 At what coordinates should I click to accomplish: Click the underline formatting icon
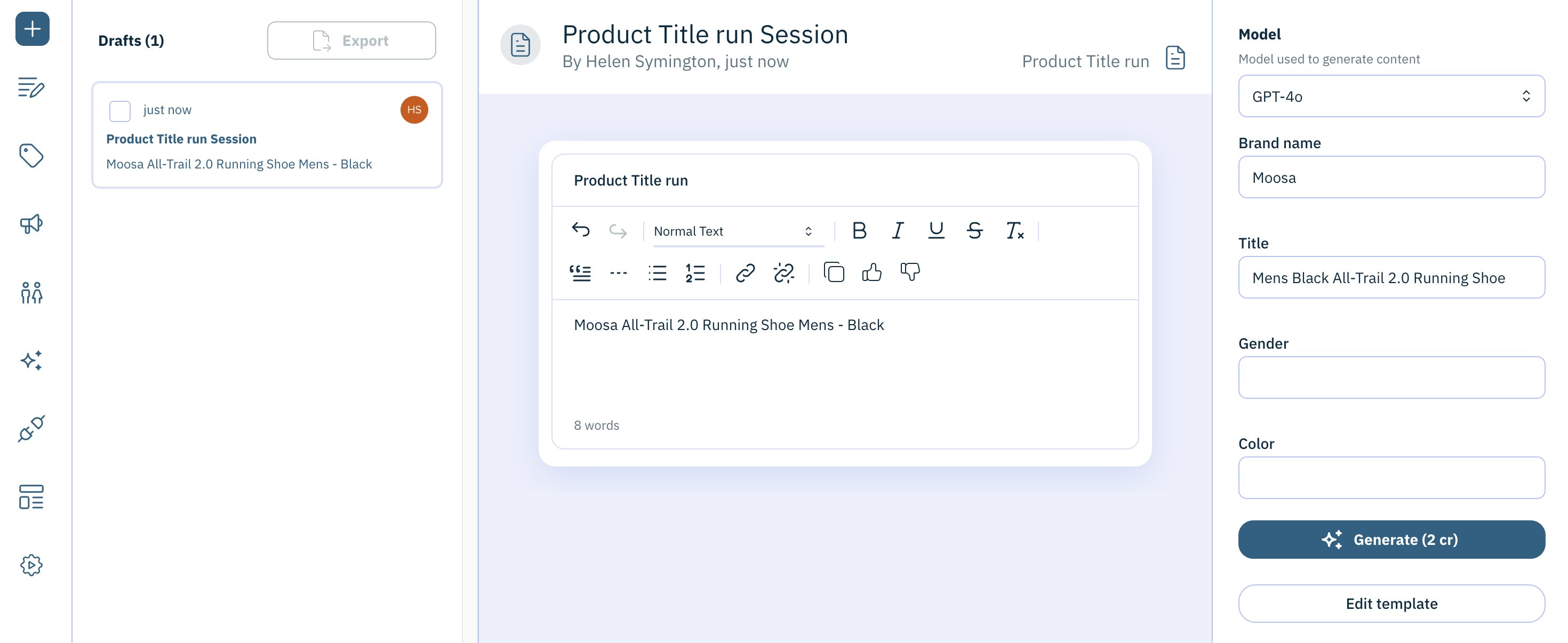coord(936,230)
